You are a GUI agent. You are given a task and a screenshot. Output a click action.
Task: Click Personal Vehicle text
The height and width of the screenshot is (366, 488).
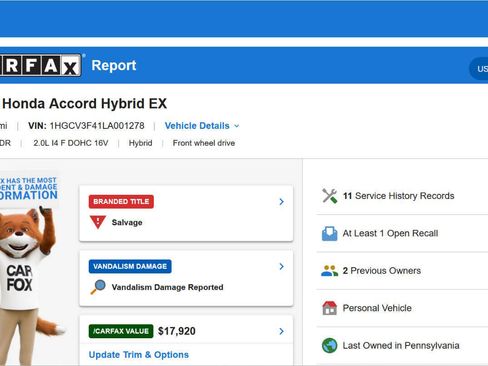377,308
